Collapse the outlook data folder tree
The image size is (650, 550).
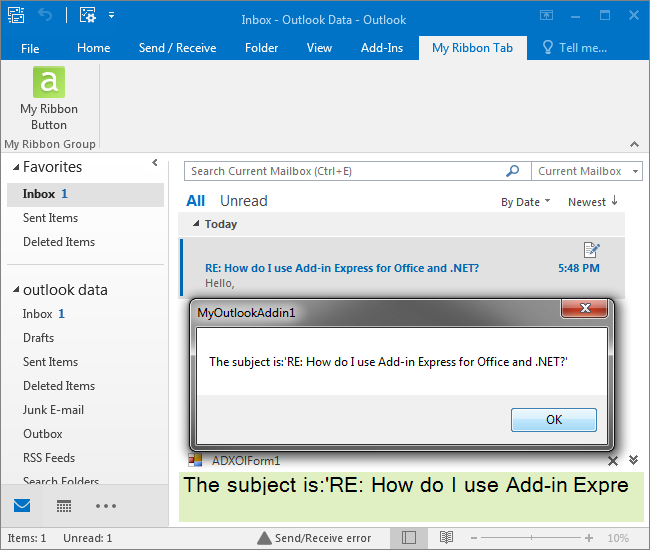click(16, 290)
